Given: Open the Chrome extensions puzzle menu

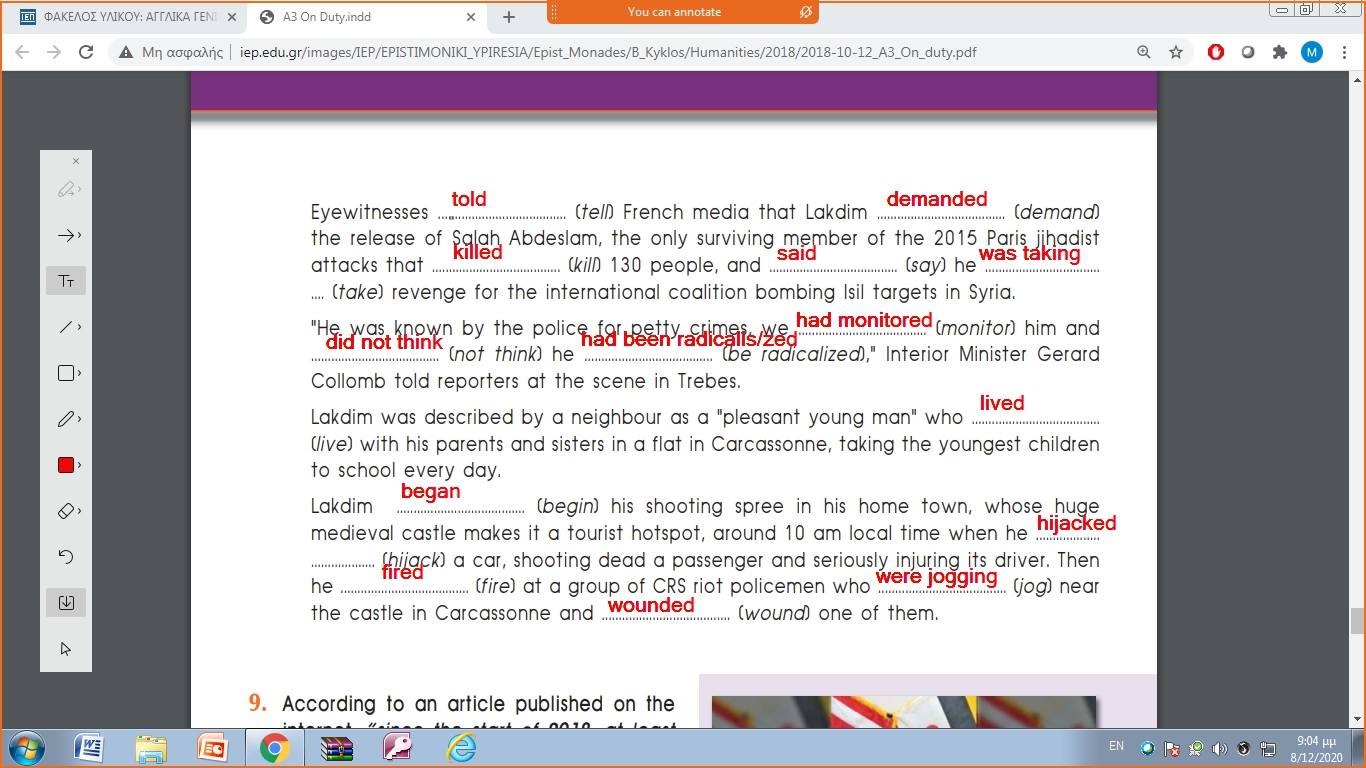Looking at the screenshot, I should coord(1279,53).
